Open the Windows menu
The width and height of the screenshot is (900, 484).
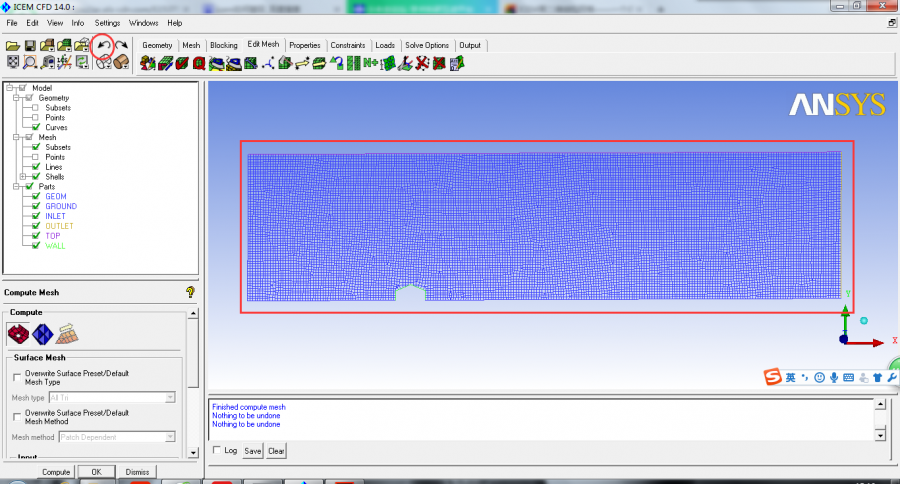(143, 23)
